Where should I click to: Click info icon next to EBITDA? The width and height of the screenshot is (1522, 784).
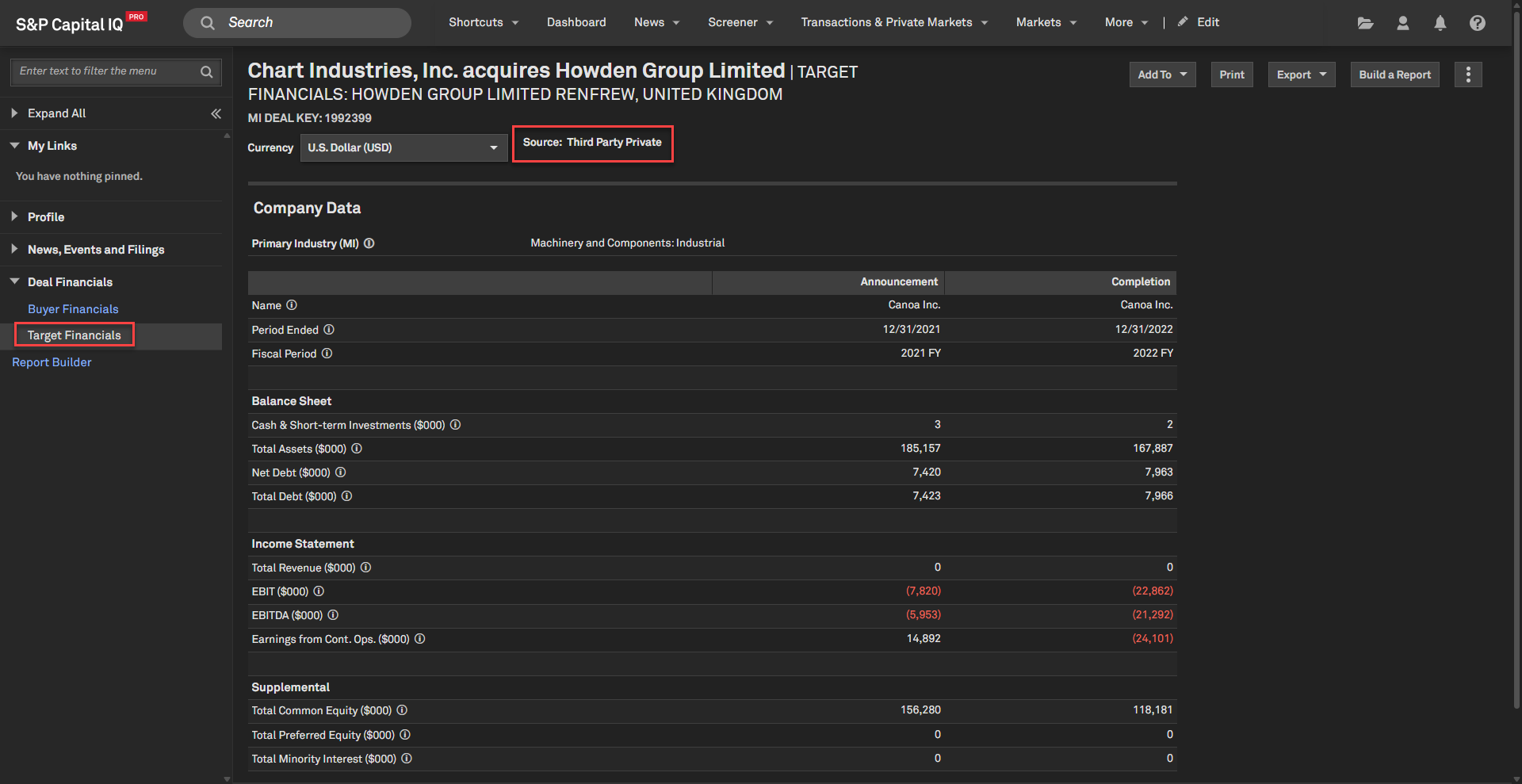333,615
